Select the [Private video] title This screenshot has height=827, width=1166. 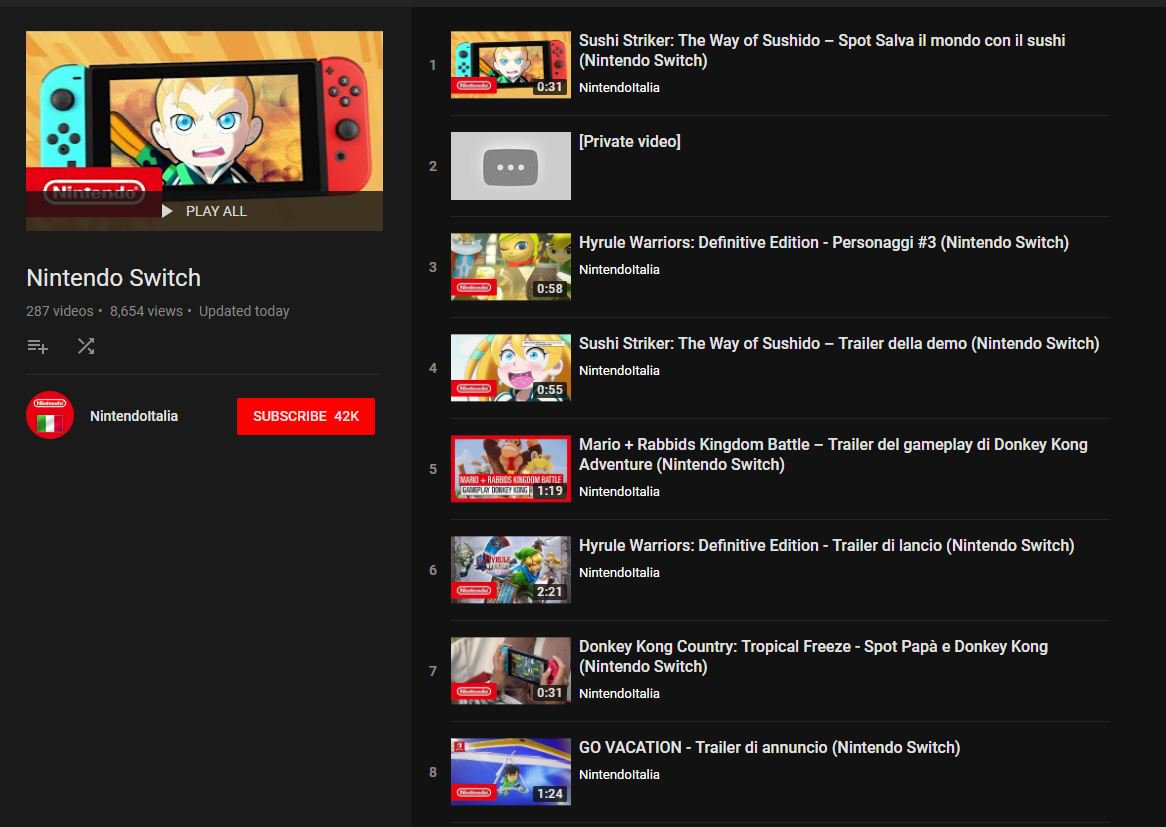(630, 141)
